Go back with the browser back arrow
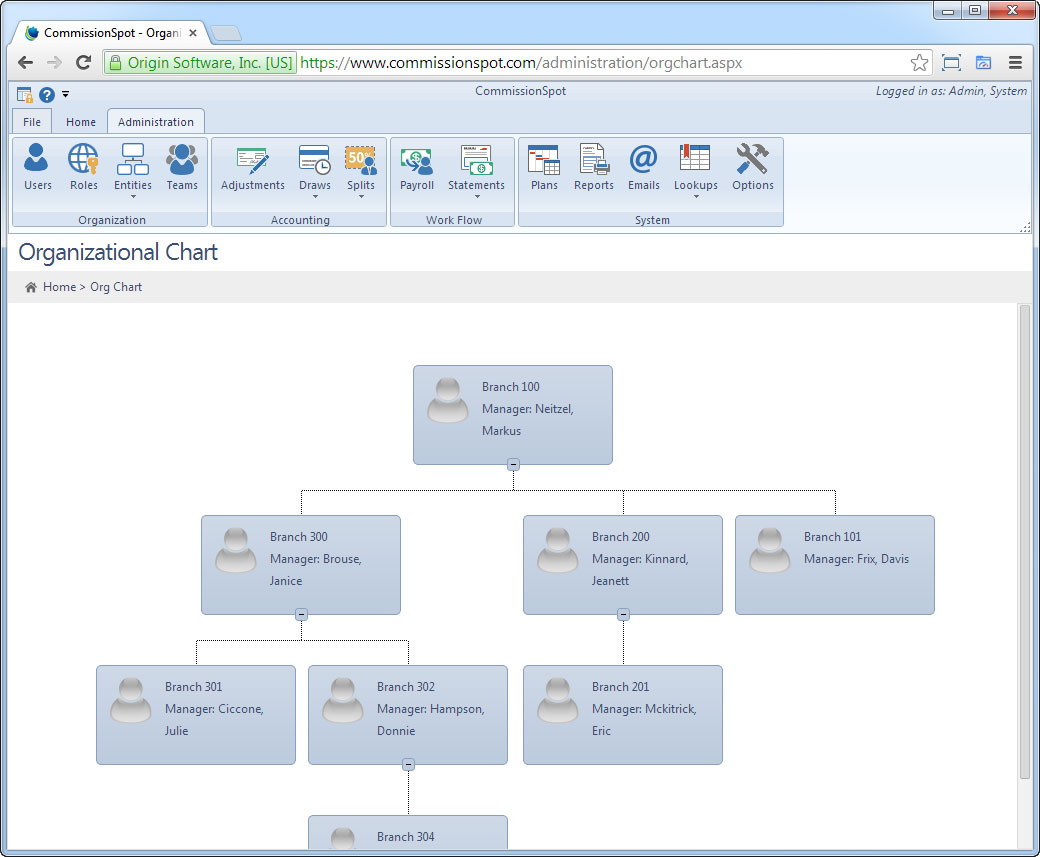Screen dimensions: 1040x857 click(25, 62)
